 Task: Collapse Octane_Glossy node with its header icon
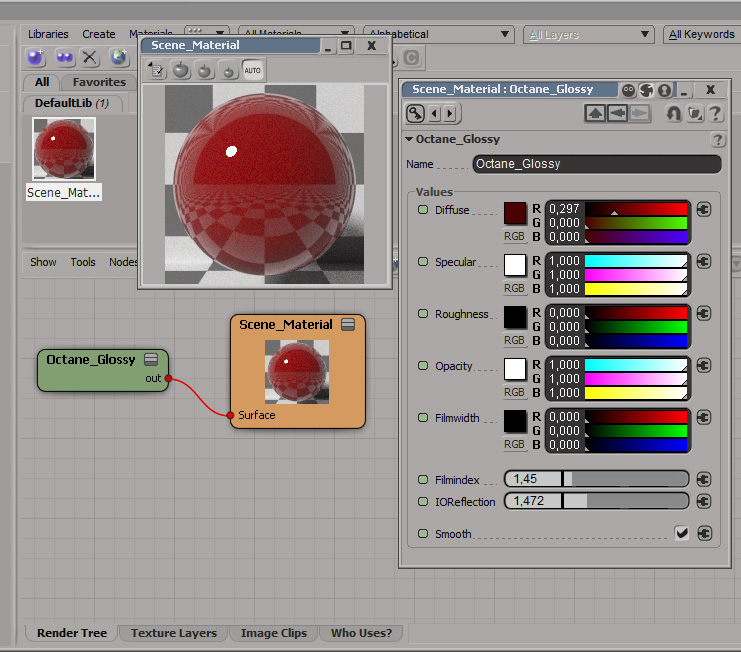pos(151,359)
